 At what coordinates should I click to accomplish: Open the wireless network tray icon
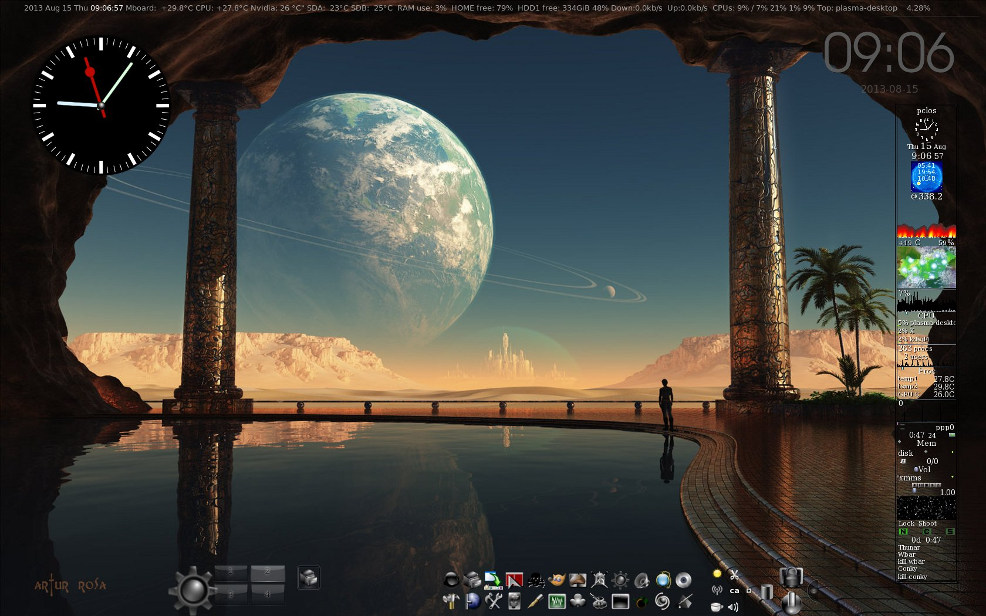click(717, 590)
